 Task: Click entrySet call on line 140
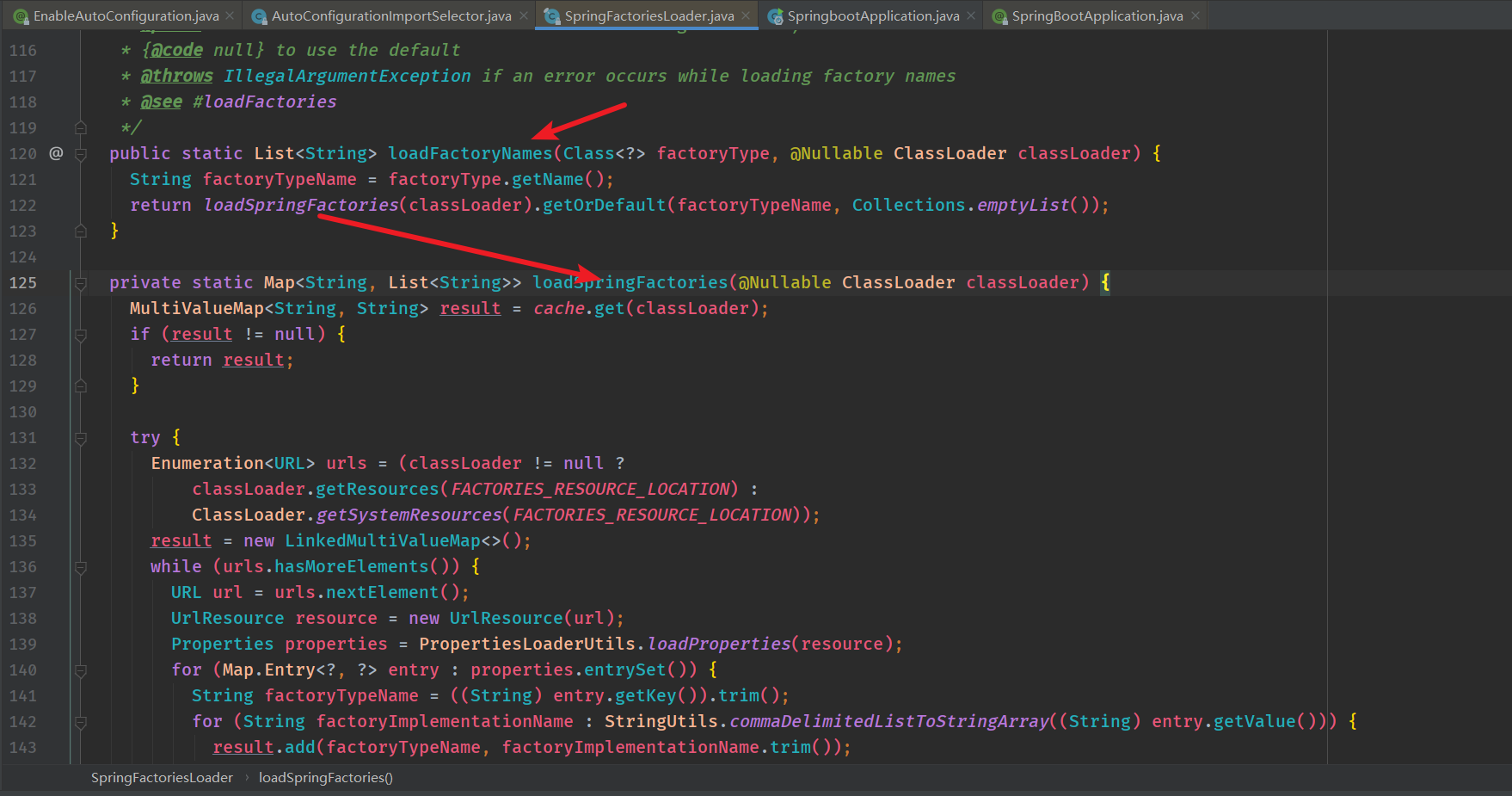coord(625,670)
